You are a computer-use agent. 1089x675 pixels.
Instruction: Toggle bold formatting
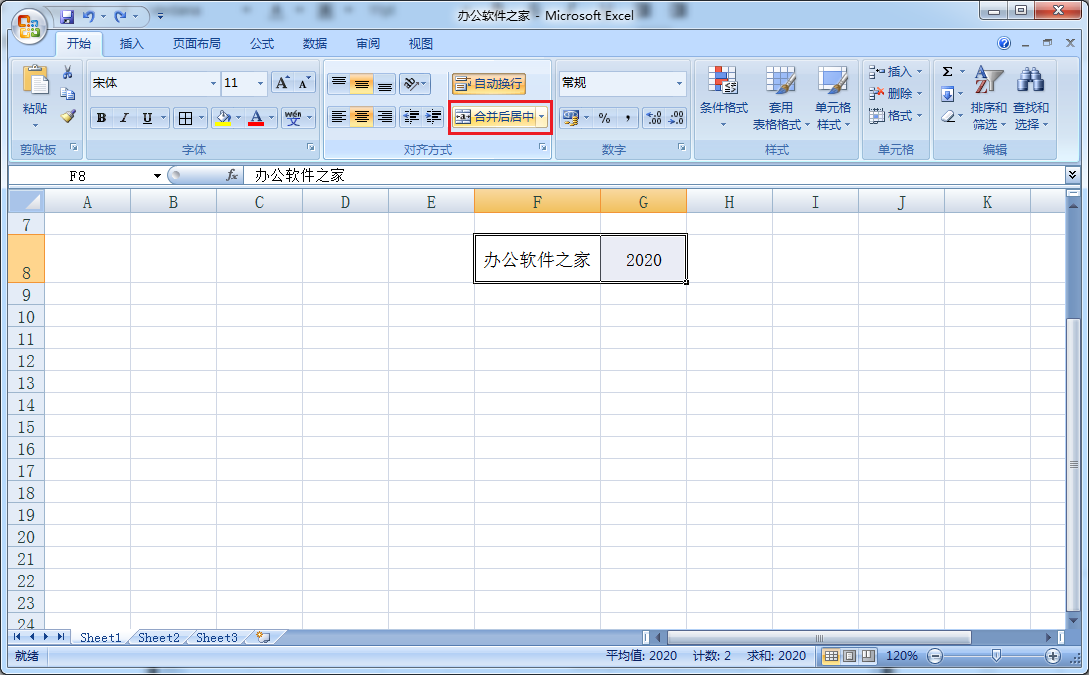pyautogui.click(x=101, y=118)
